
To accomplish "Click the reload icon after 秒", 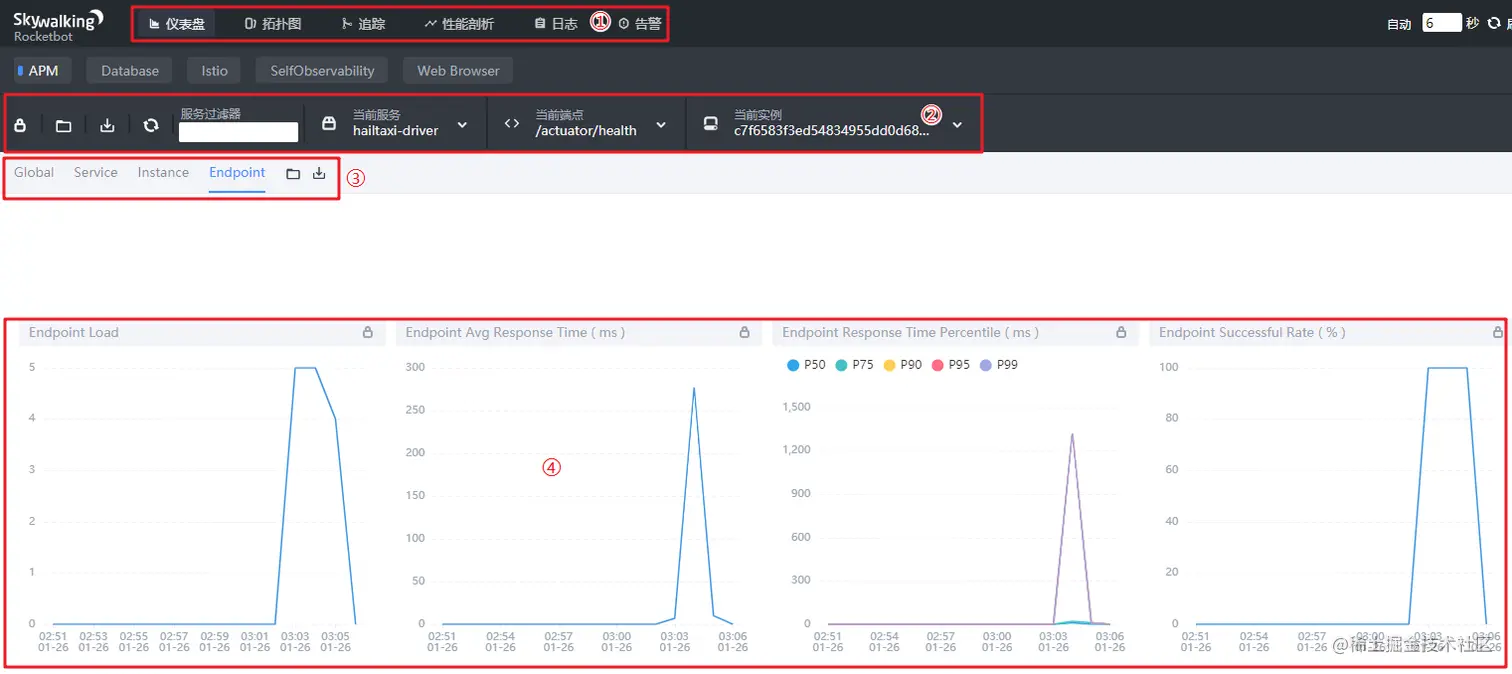I will coord(1494,23).
